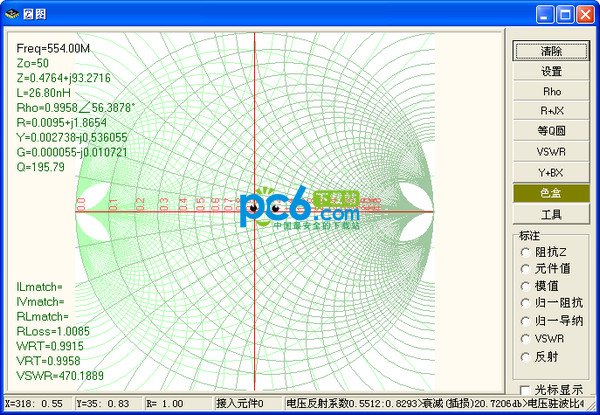Select the 归一导纳 radio option
This screenshot has width=600, height=415.
click(552, 321)
